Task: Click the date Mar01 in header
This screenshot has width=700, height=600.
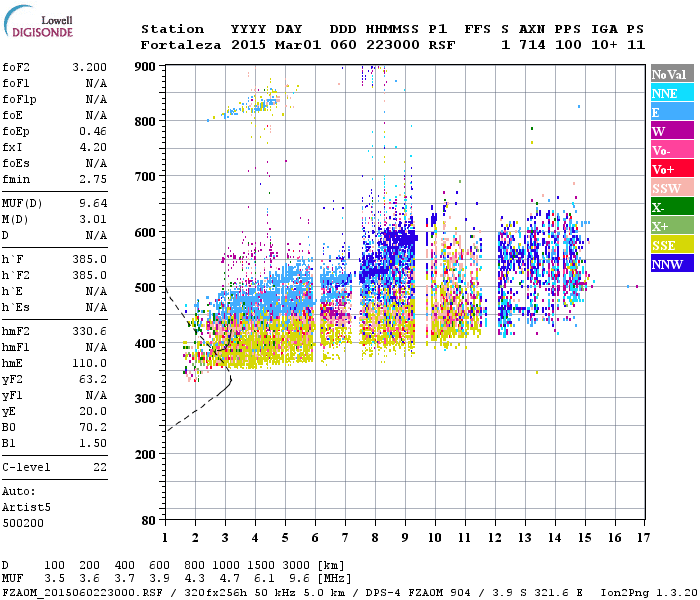Action: pyautogui.click(x=298, y=45)
